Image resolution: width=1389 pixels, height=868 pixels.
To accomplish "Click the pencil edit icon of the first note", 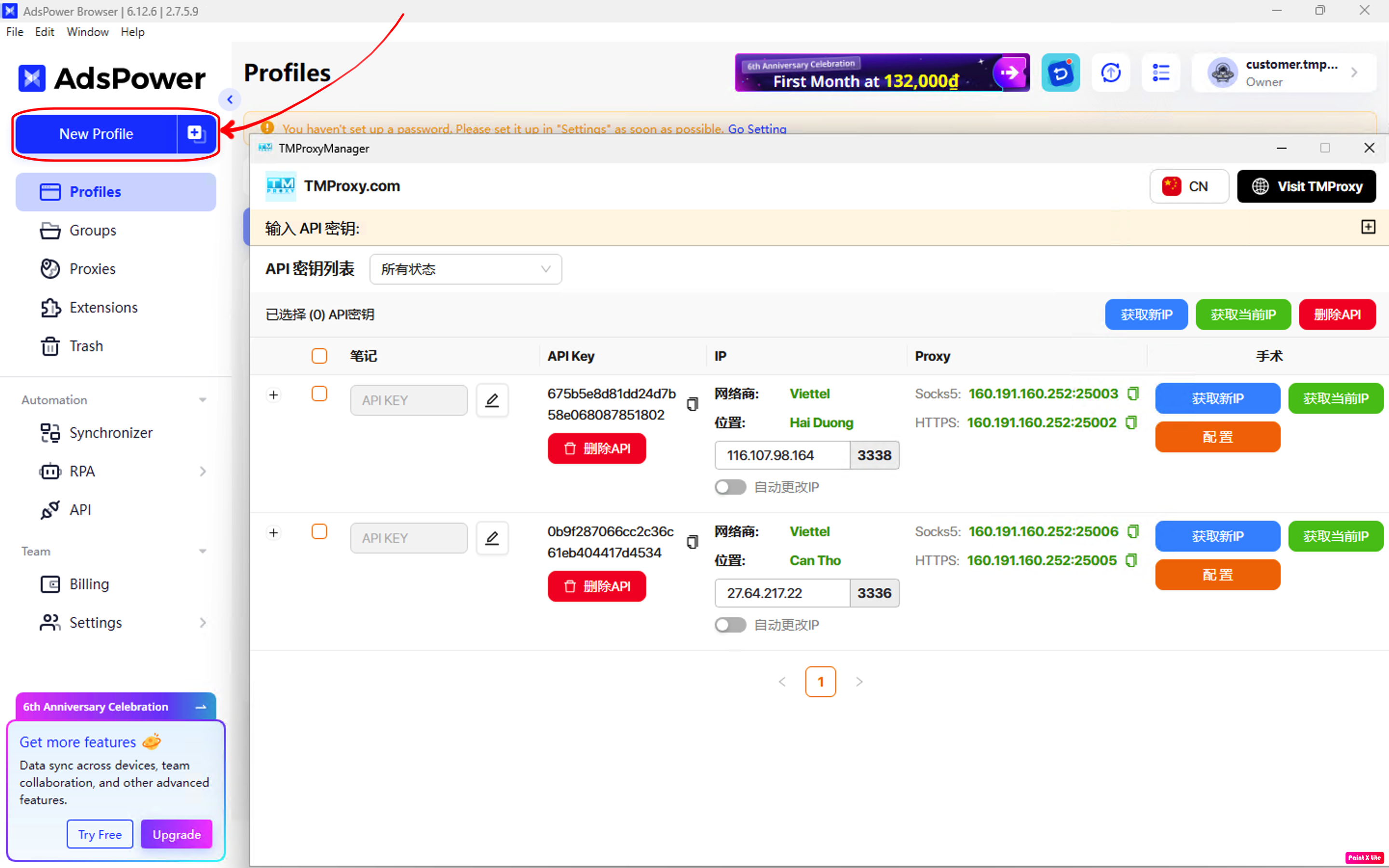I will point(492,400).
